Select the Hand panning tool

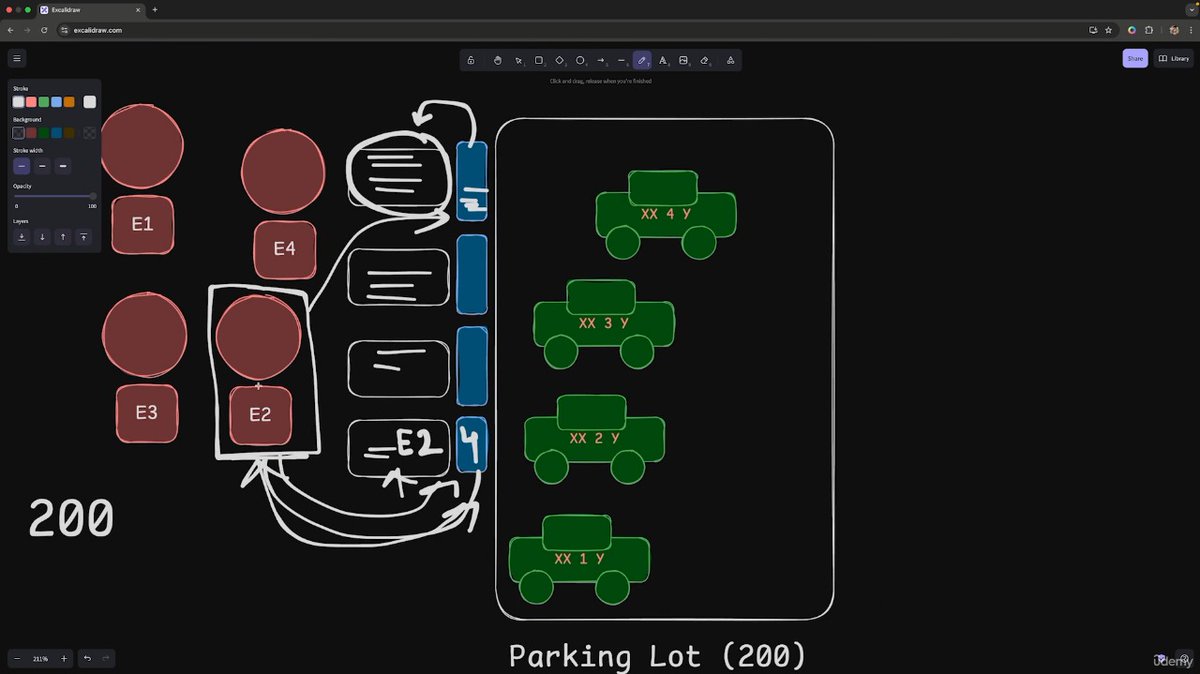click(497, 60)
